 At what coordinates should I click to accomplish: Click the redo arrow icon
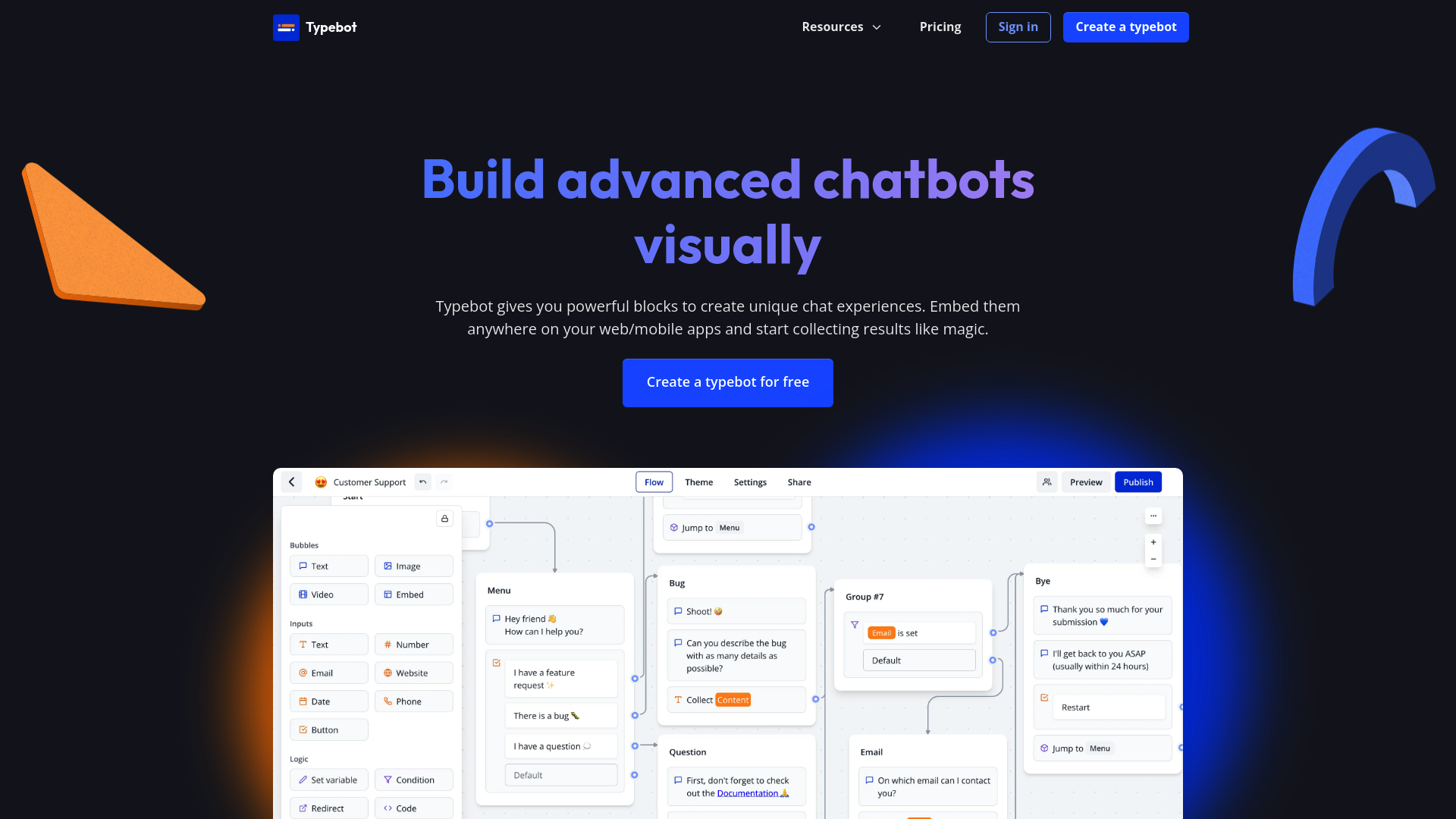[445, 482]
